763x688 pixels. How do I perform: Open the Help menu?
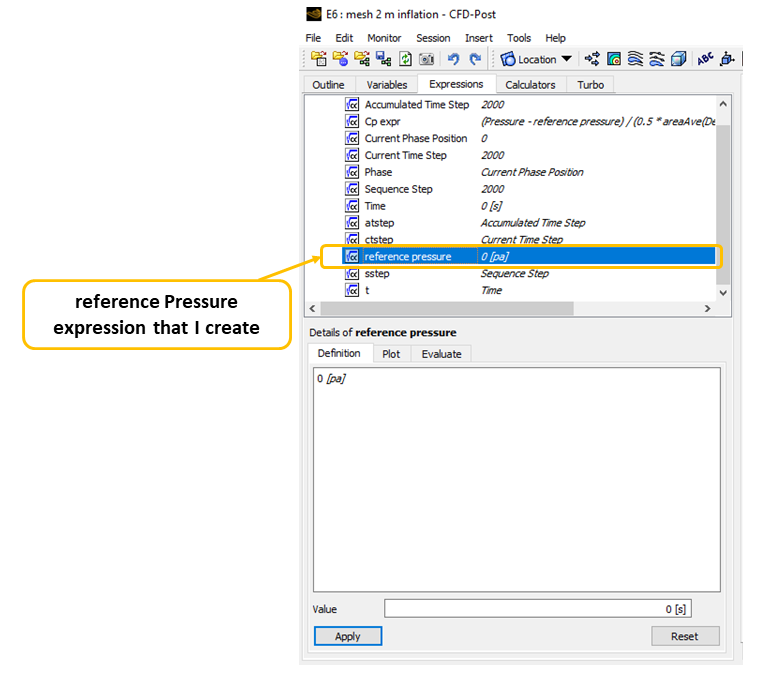pos(555,38)
